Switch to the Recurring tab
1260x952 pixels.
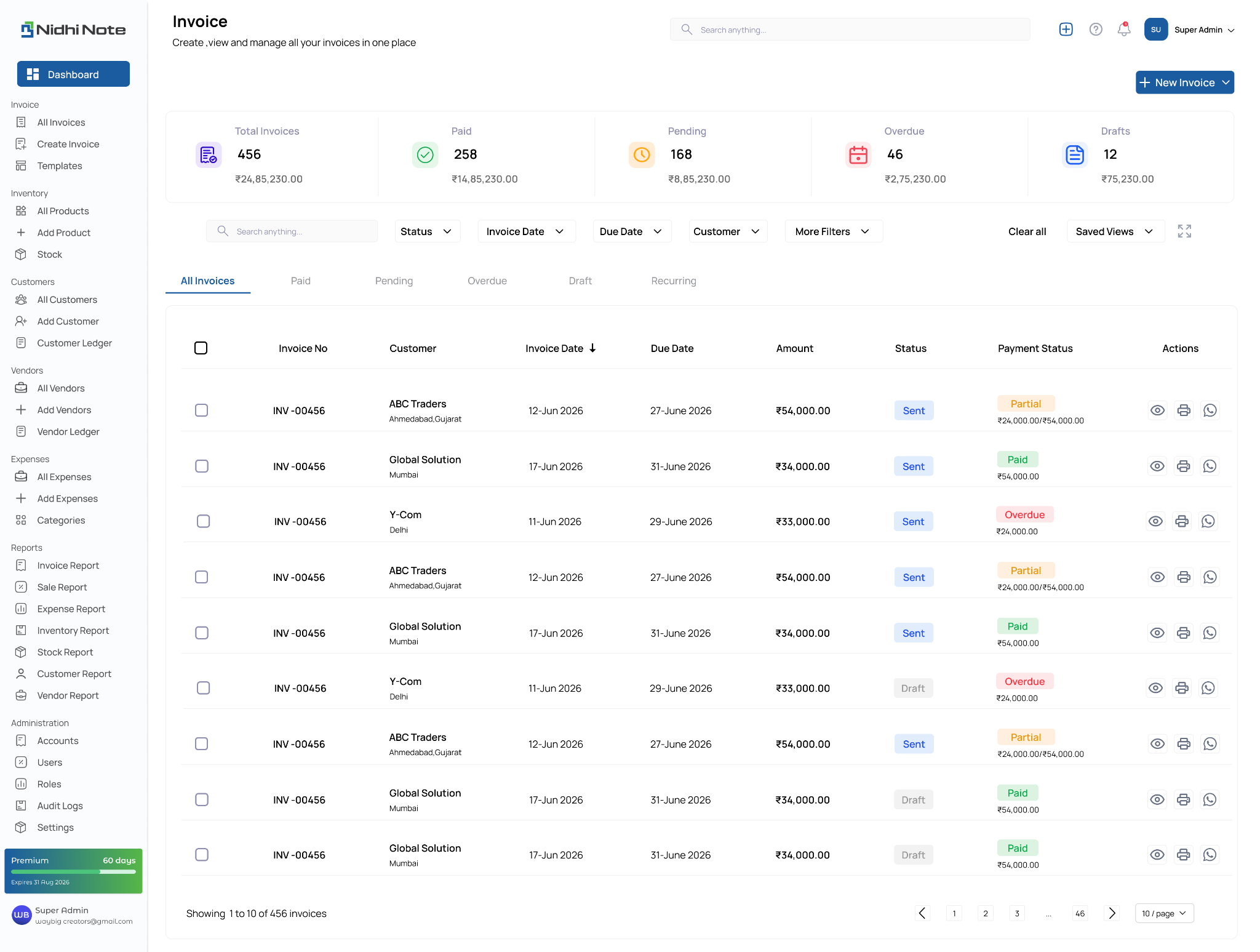(x=674, y=281)
